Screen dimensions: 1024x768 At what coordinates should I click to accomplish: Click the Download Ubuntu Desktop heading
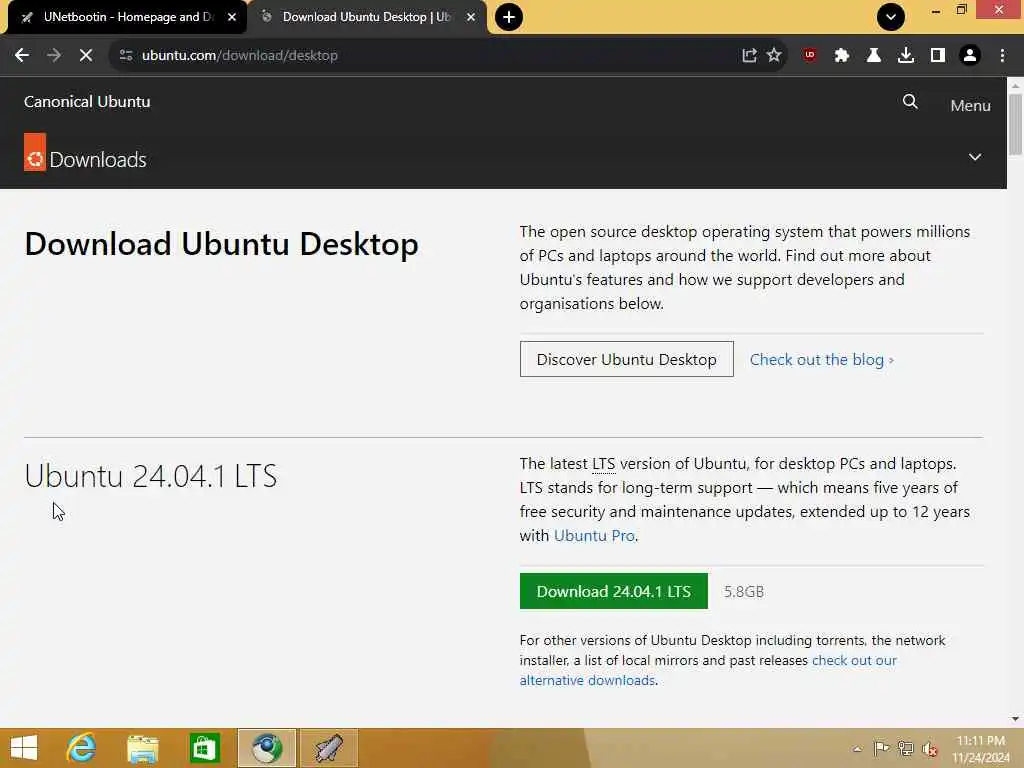(x=221, y=244)
